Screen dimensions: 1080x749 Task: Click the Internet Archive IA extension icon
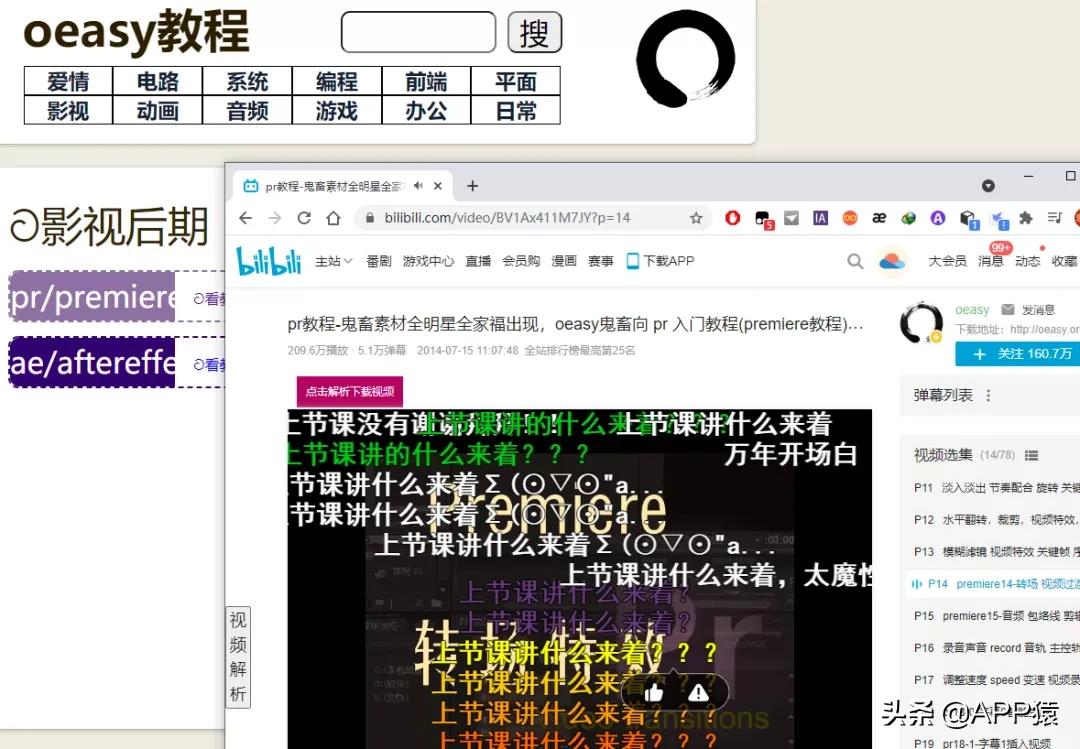tap(821, 217)
